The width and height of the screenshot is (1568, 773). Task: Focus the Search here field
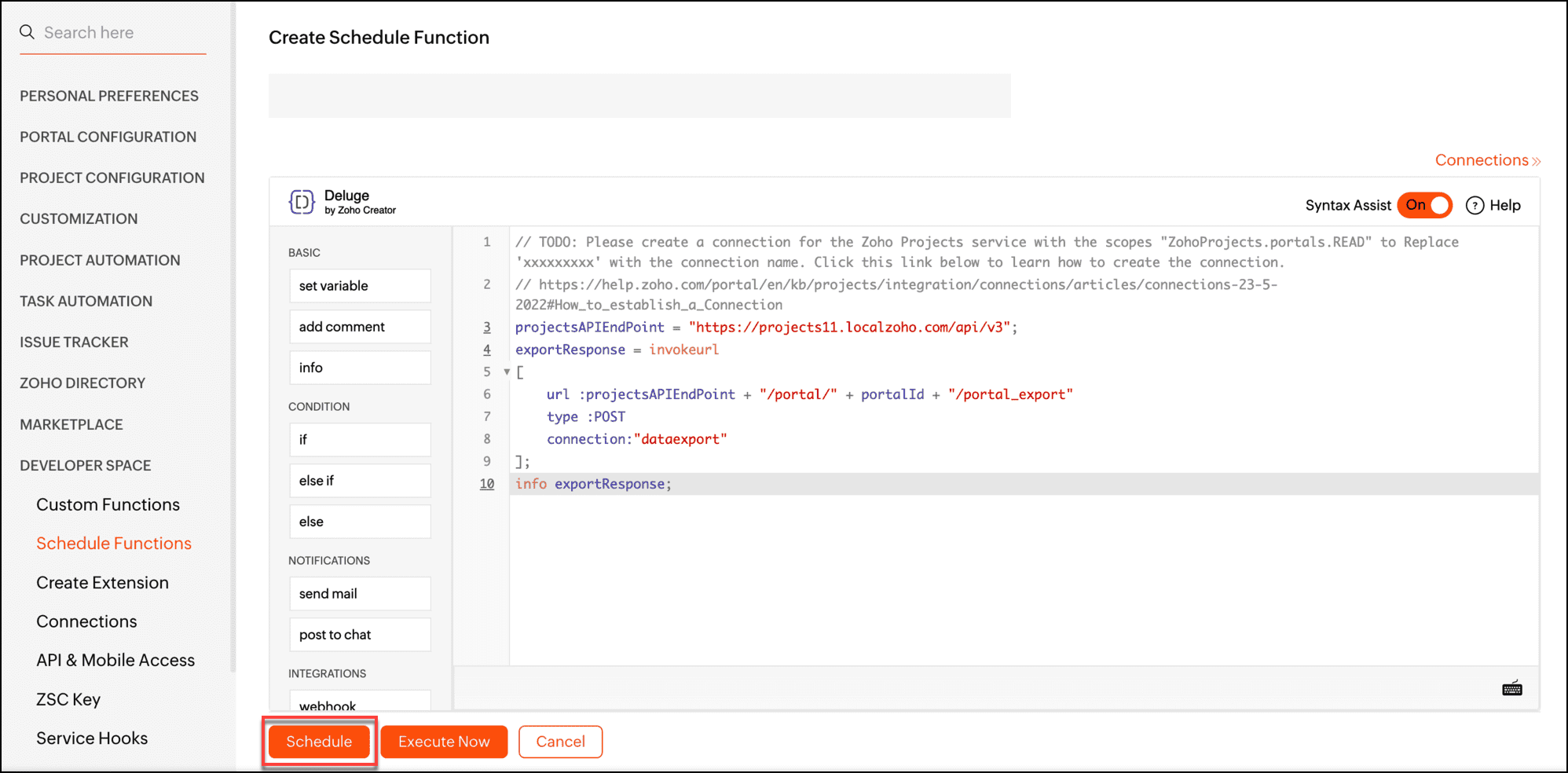(118, 32)
